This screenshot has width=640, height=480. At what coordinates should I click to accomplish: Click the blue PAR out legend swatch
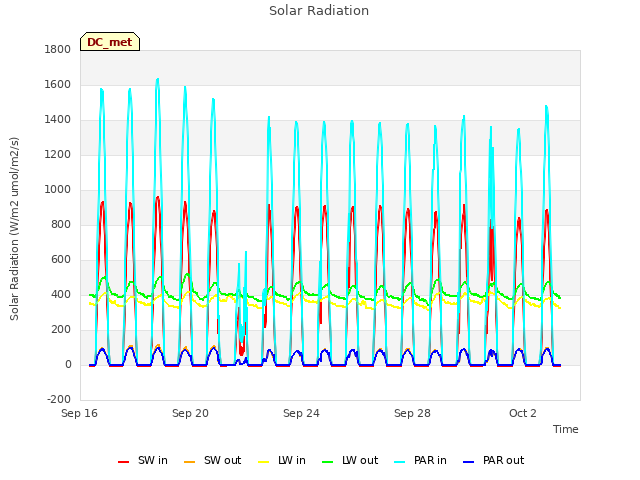click(x=469, y=462)
